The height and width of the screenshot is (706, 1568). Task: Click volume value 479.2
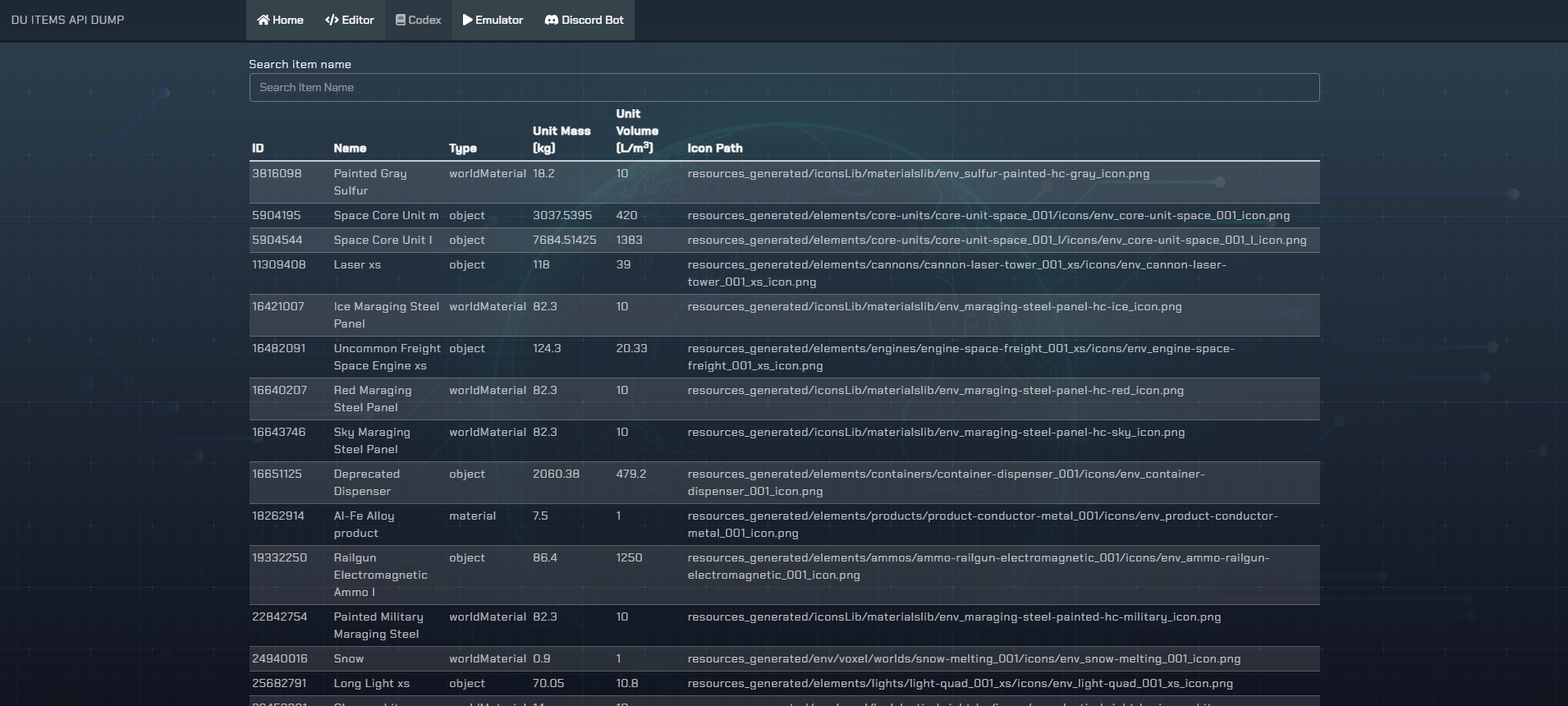coord(631,474)
